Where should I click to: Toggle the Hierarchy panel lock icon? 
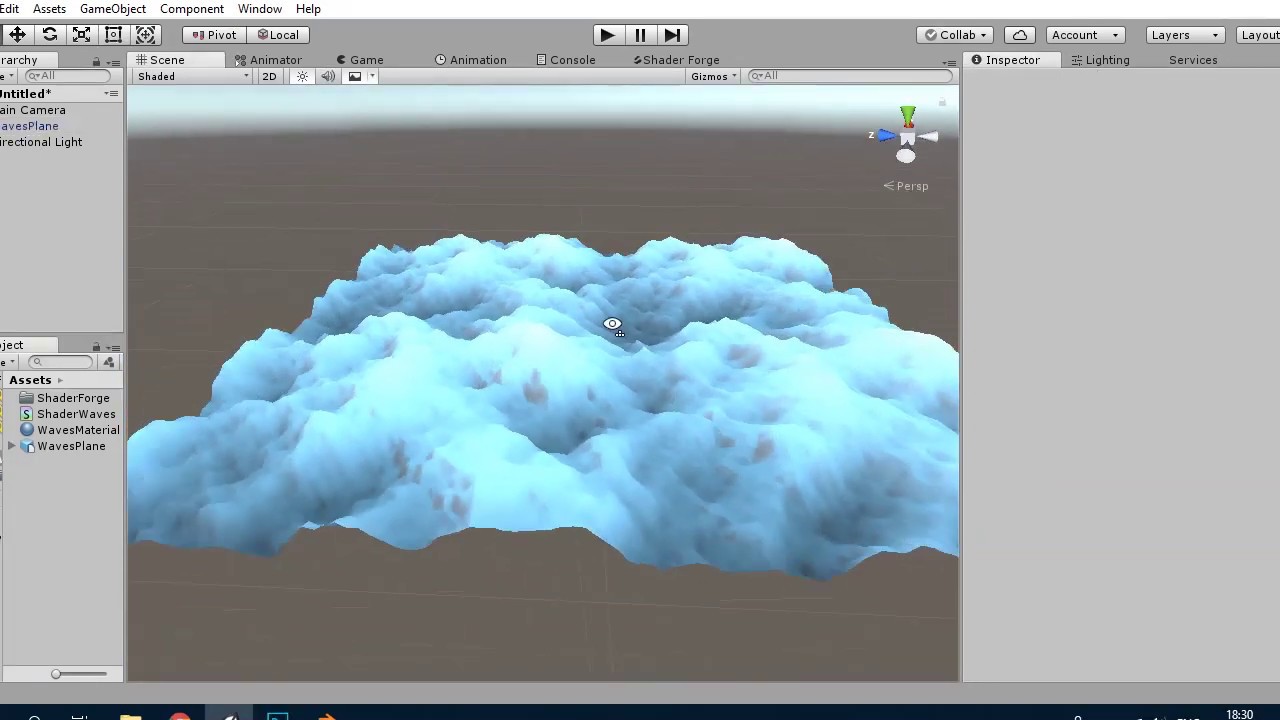[96, 61]
